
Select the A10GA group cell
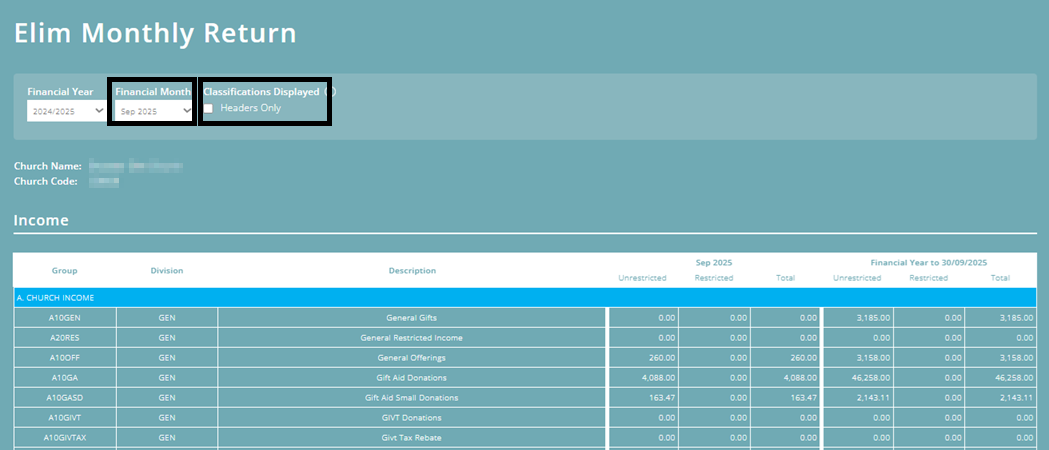coord(65,378)
